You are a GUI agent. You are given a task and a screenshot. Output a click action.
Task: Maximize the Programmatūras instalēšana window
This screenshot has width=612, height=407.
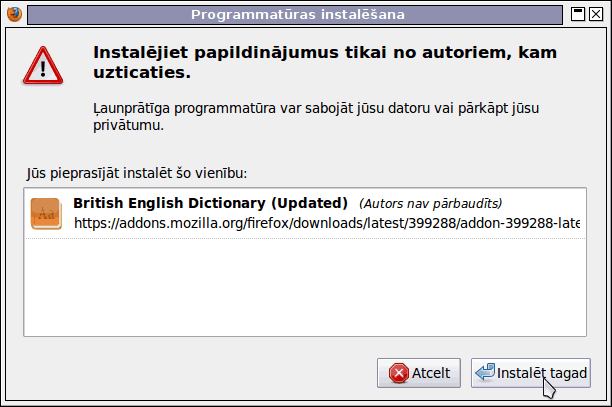[578, 14]
